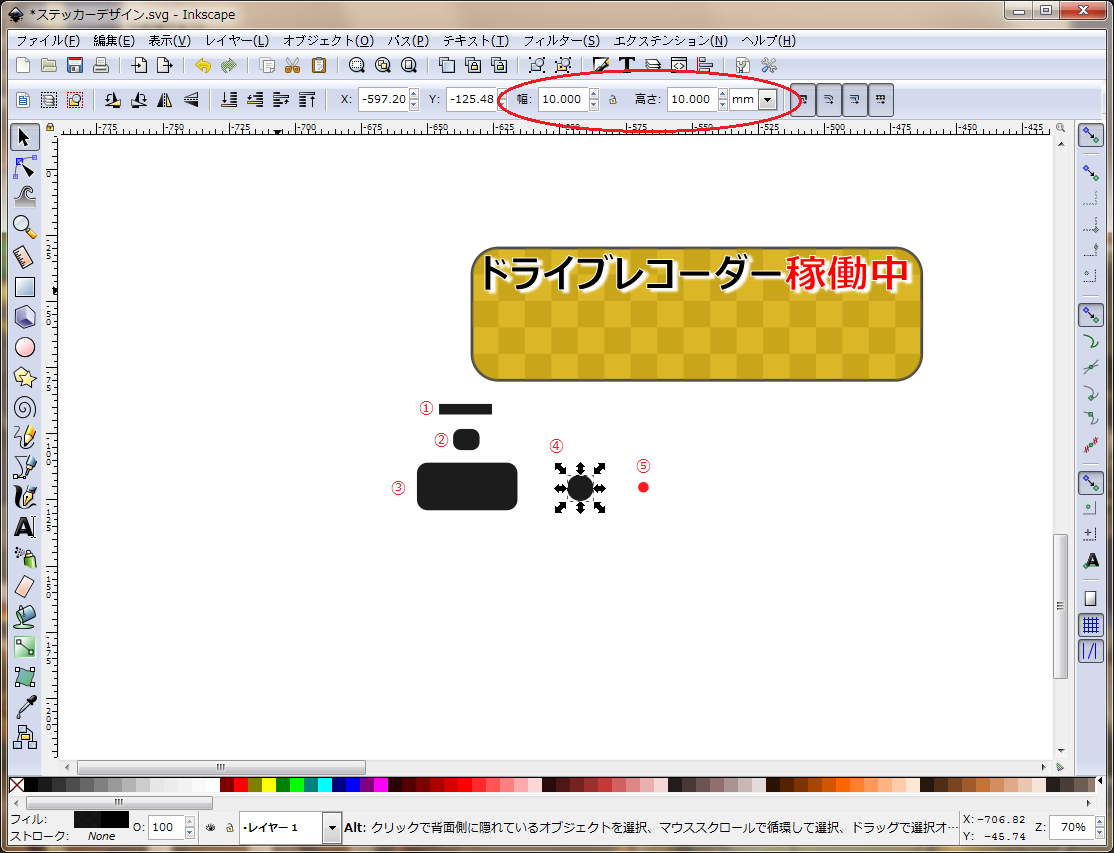Image resolution: width=1114 pixels, height=853 pixels.
Task: Click the Cut scissors icon
Action: click(x=293, y=66)
